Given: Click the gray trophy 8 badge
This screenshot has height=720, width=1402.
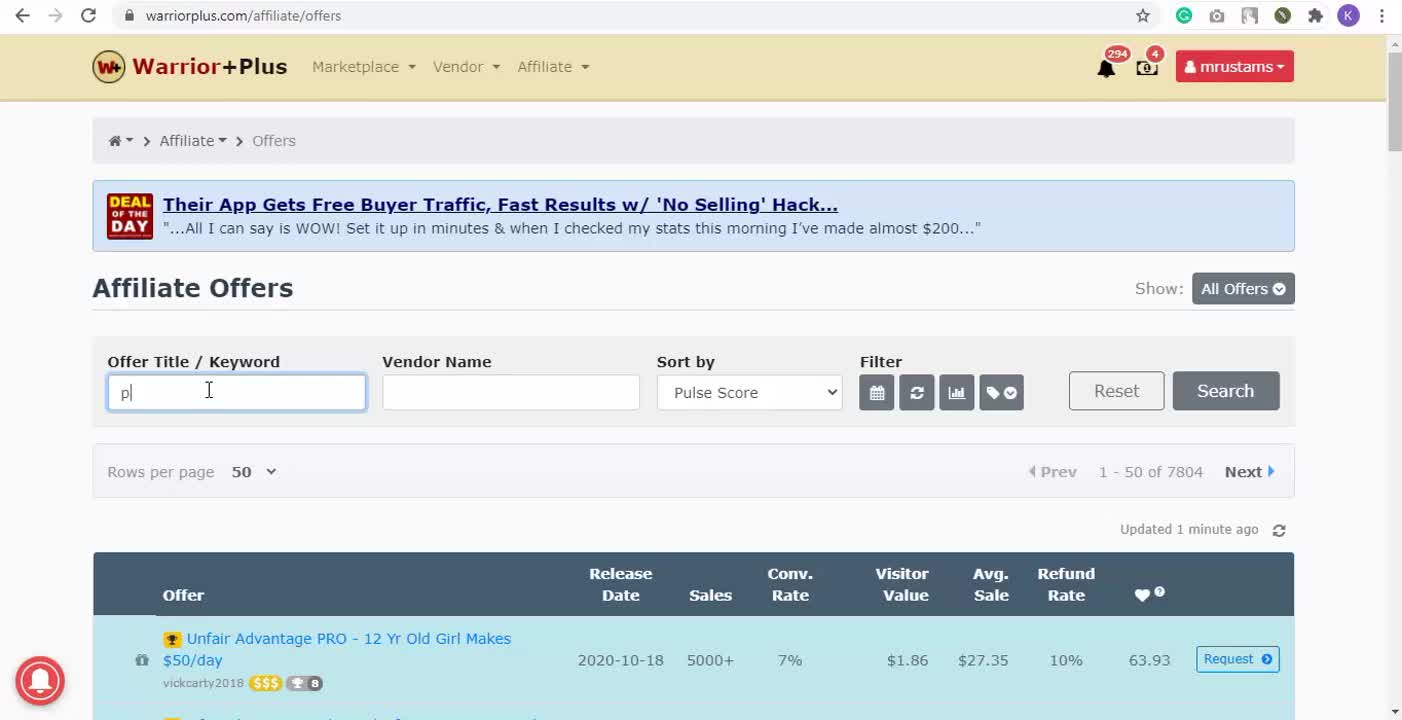Looking at the screenshot, I should click(x=305, y=683).
